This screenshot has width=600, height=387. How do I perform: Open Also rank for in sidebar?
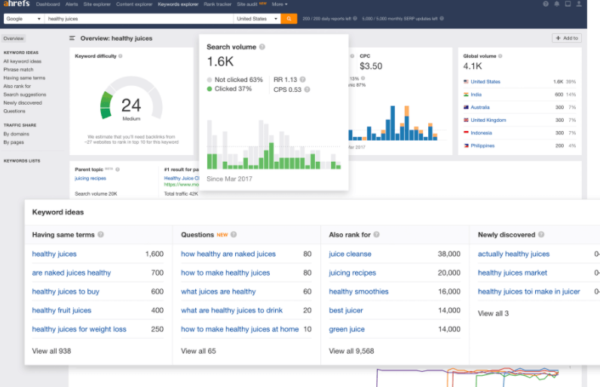(x=17, y=86)
